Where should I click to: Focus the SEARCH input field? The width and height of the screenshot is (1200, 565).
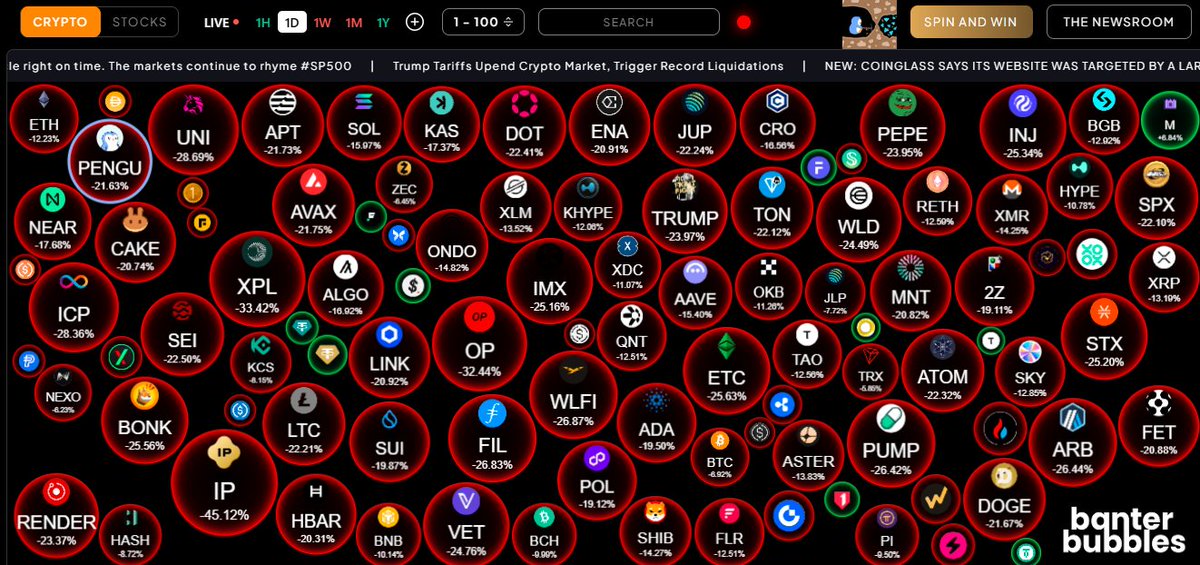tap(628, 22)
